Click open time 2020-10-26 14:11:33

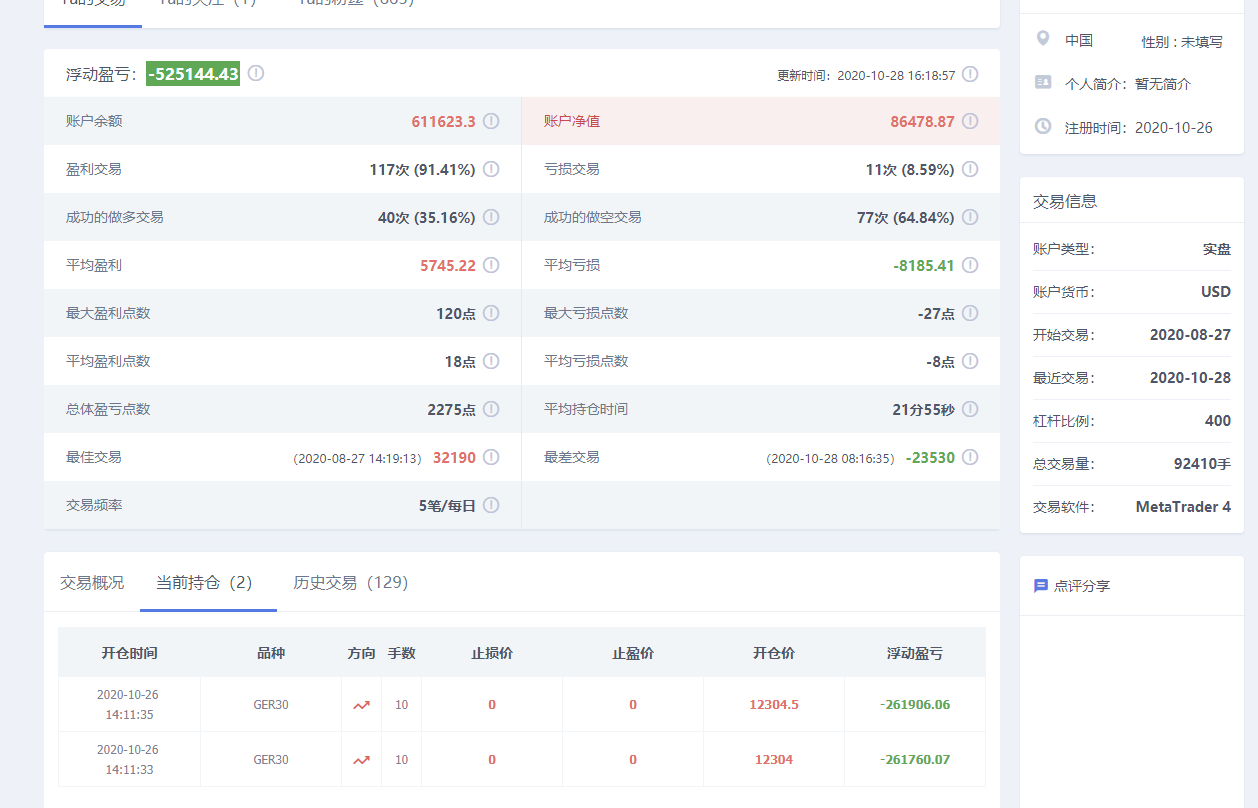(128, 760)
